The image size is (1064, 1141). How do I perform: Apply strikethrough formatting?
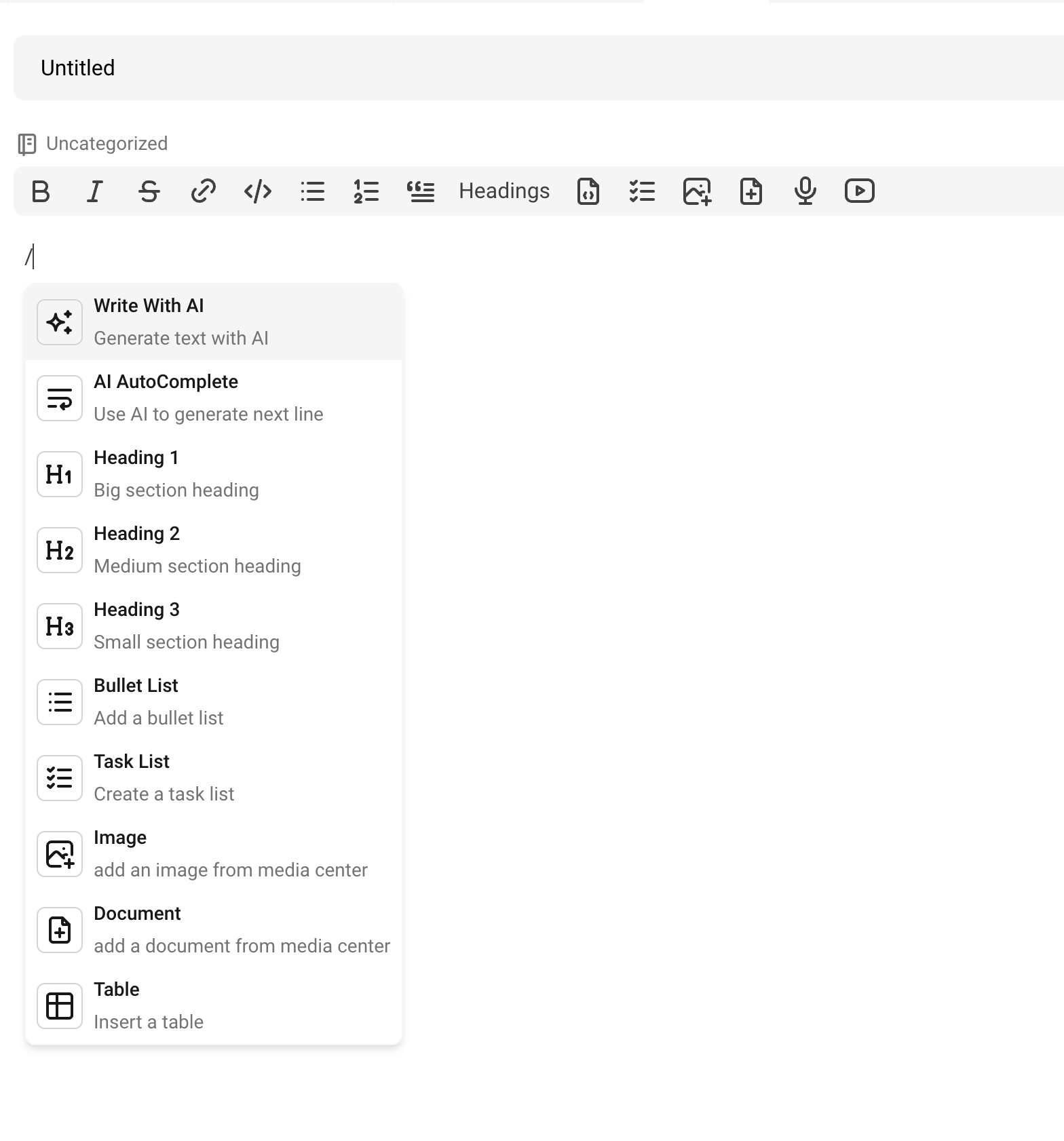(x=149, y=191)
